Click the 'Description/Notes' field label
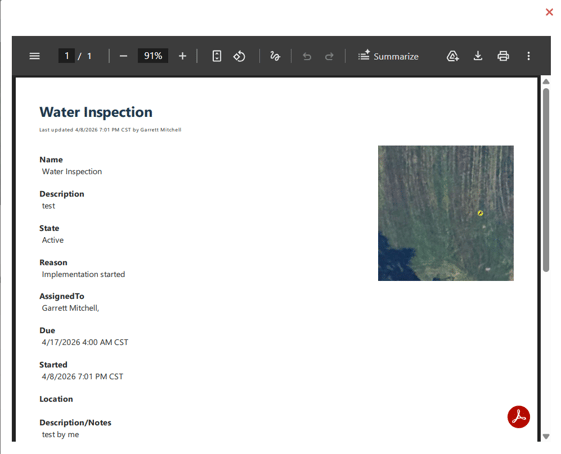The width and height of the screenshot is (561, 454). (75, 423)
